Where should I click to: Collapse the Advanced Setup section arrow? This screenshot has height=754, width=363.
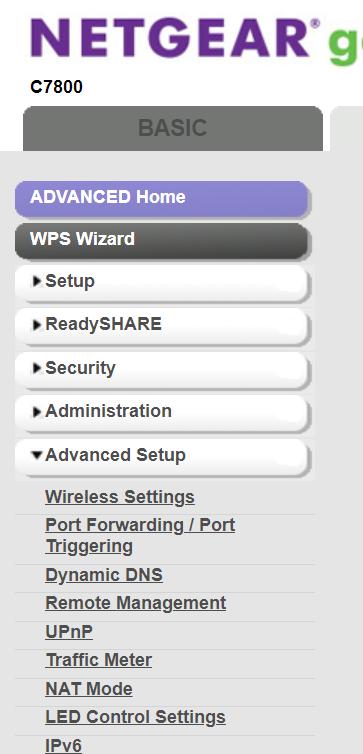pos(37,455)
